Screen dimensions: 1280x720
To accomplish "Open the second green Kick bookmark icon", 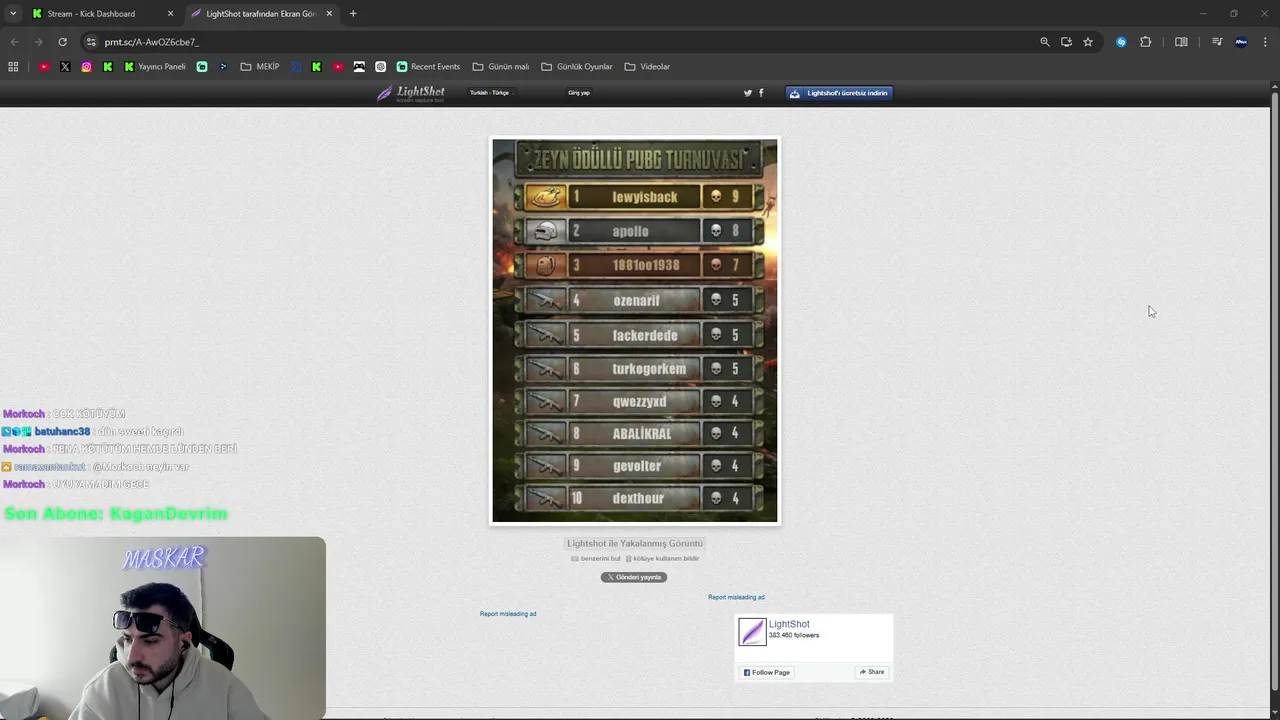I will pyautogui.click(x=317, y=67).
